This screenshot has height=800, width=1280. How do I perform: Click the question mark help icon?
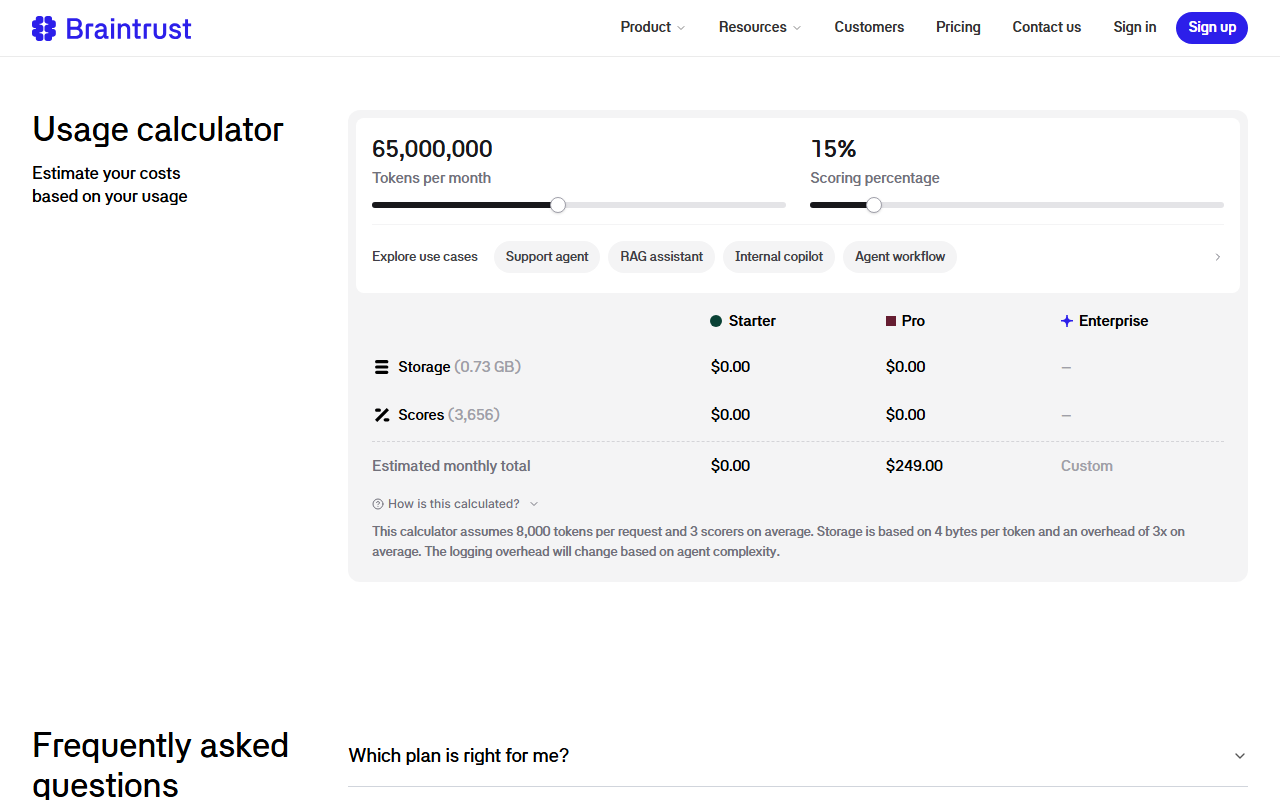point(378,504)
